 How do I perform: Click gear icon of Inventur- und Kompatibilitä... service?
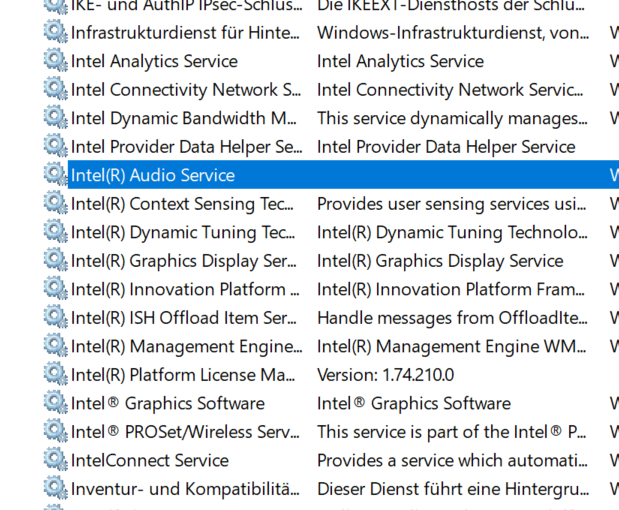(x=55, y=490)
